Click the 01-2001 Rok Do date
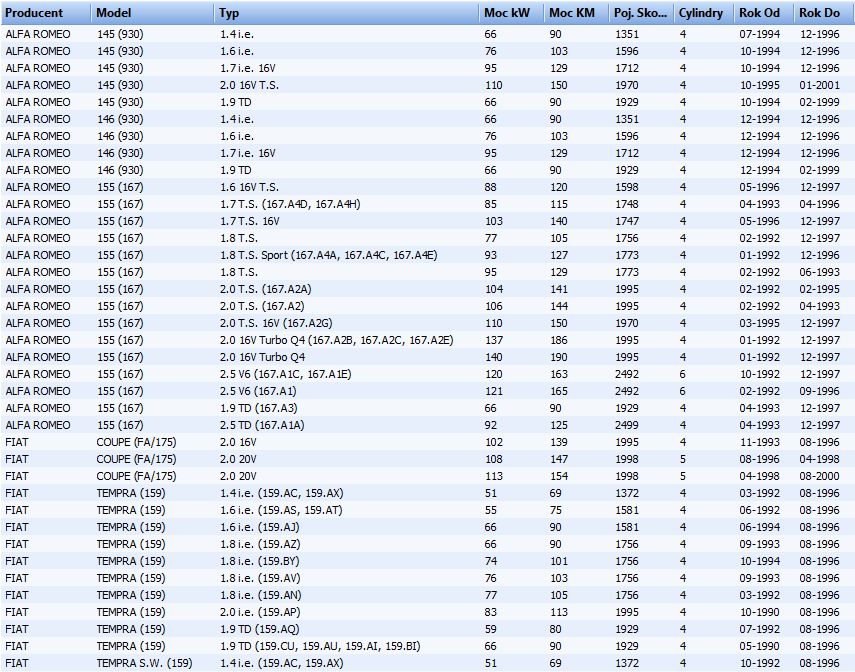This screenshot has height=672, width=855. coord(820,85)
